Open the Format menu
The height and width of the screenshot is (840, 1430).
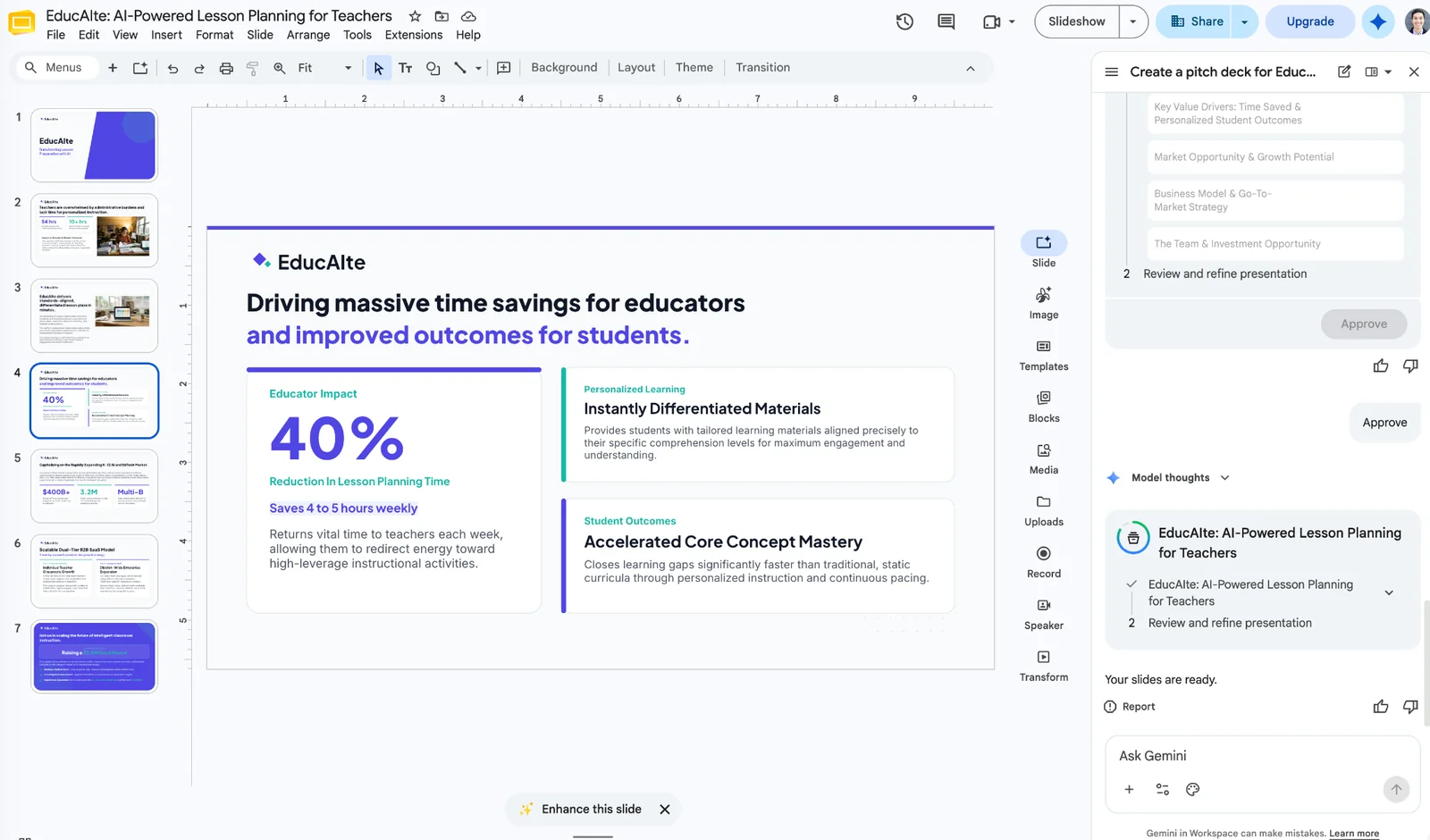pos(214,35)
